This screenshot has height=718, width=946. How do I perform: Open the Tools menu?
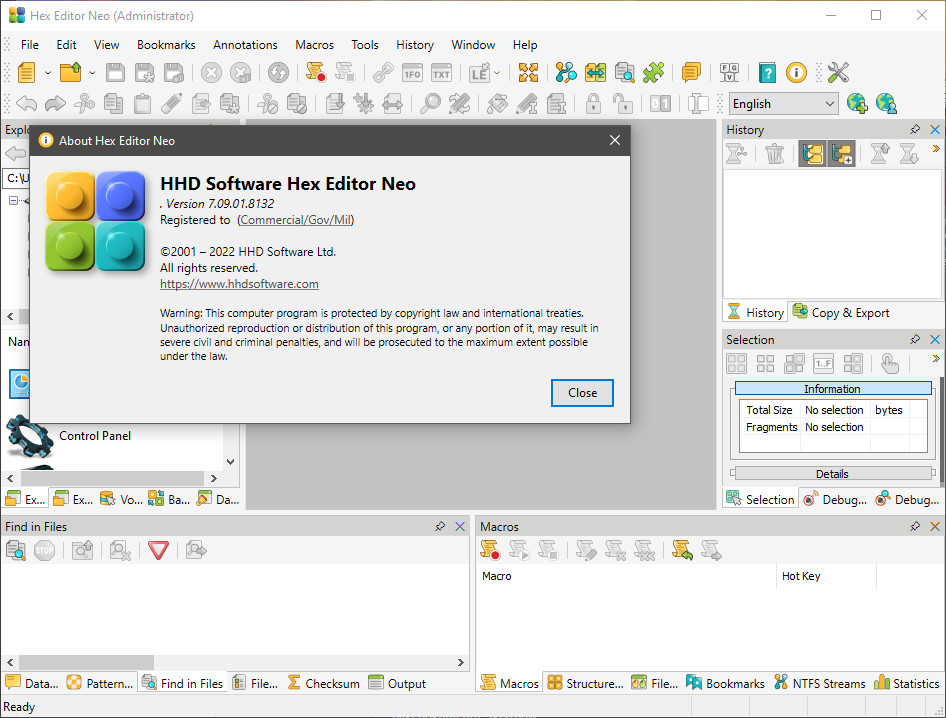[365, 45]
